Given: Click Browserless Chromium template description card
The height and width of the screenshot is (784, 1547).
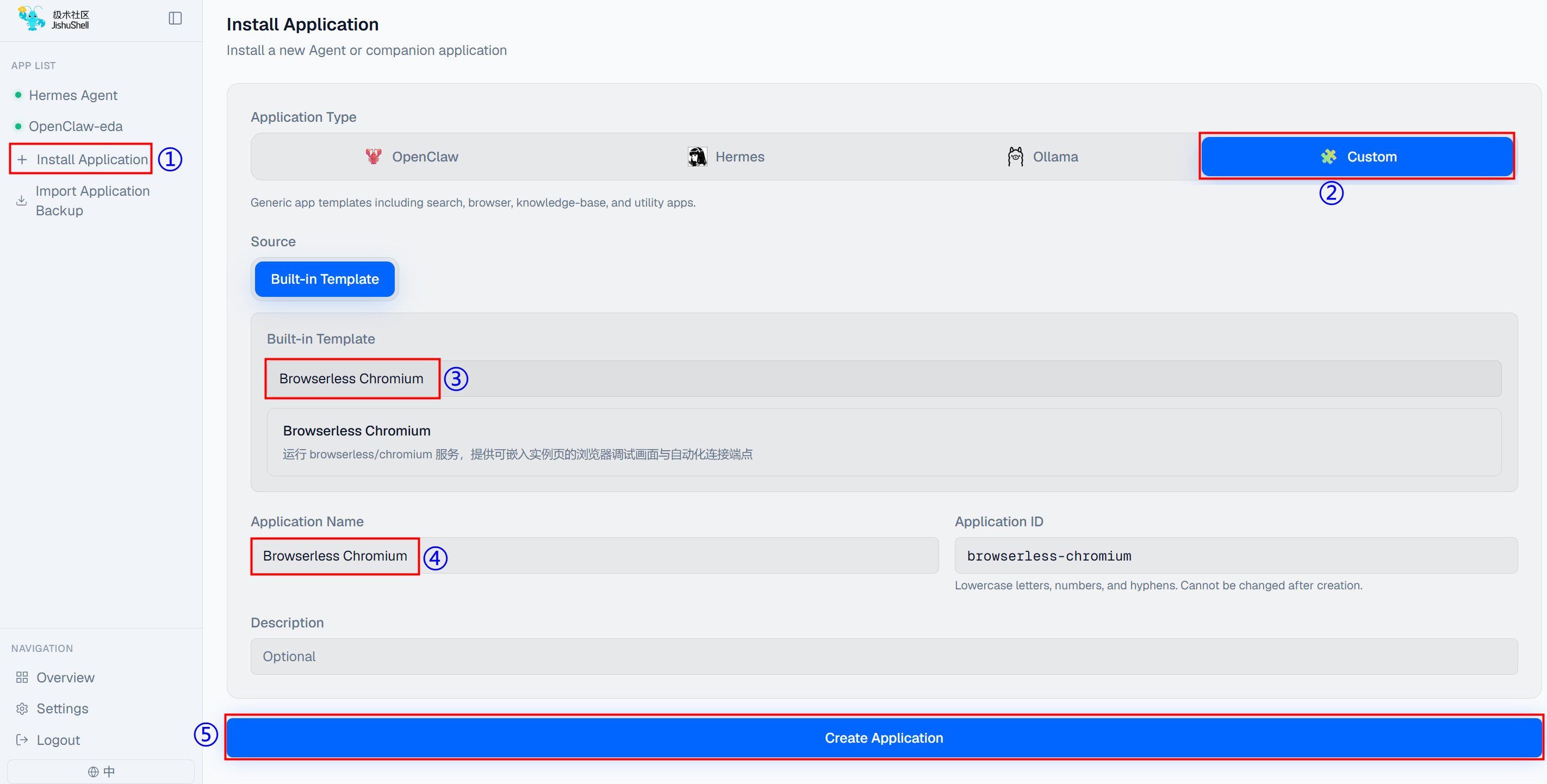Looking at the screenshot, I should point(884,443).
